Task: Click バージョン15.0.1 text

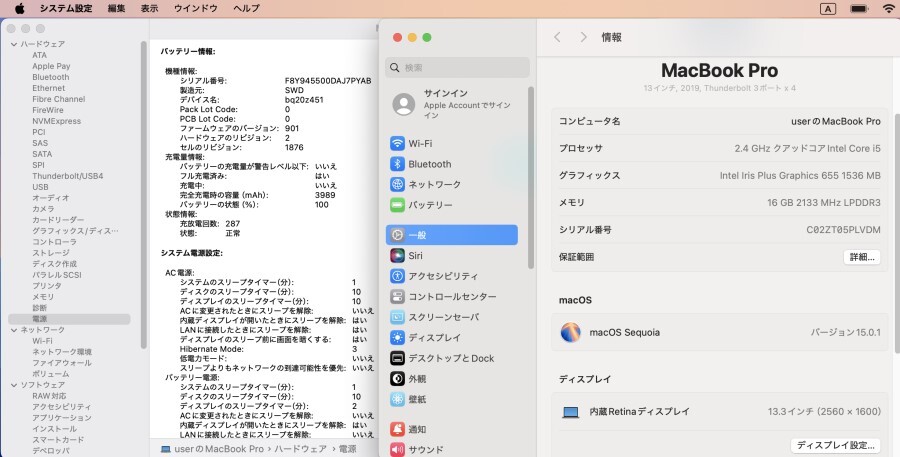Action: 845,332
